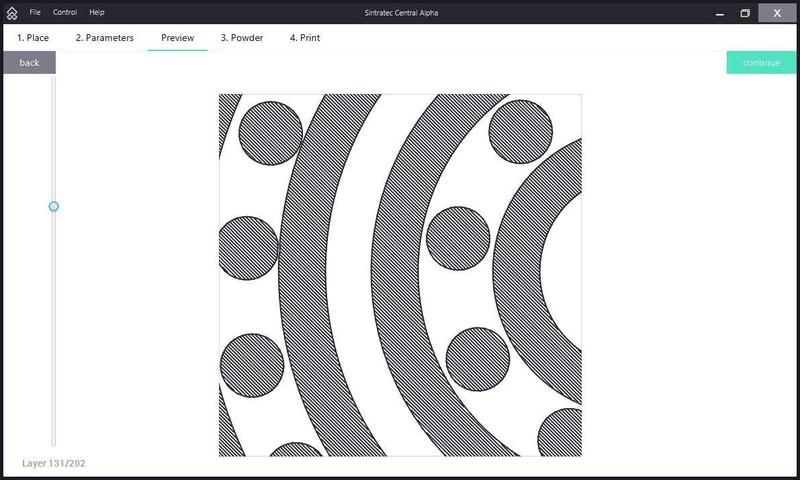Go to the 2. Parameters tab

point(104,38)
